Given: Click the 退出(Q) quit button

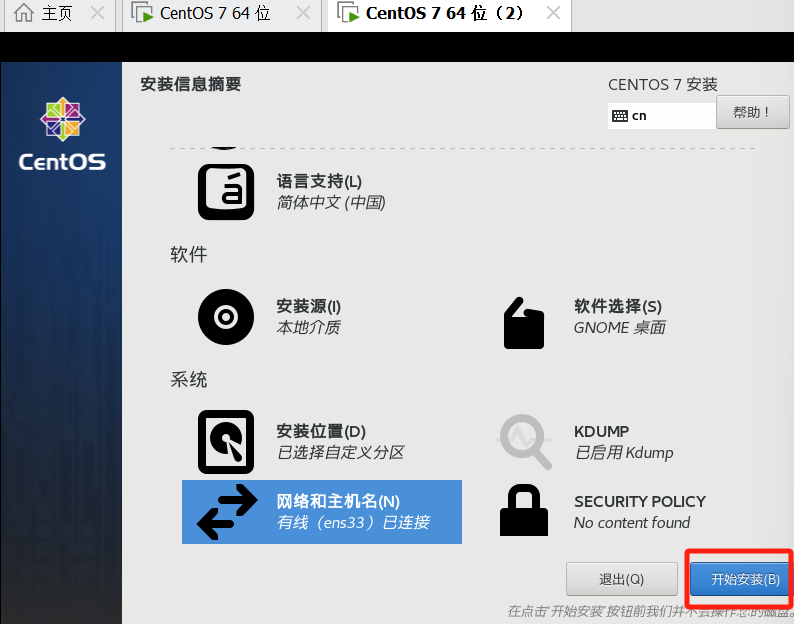Looking at the screenshot, I should pos(622,579).
